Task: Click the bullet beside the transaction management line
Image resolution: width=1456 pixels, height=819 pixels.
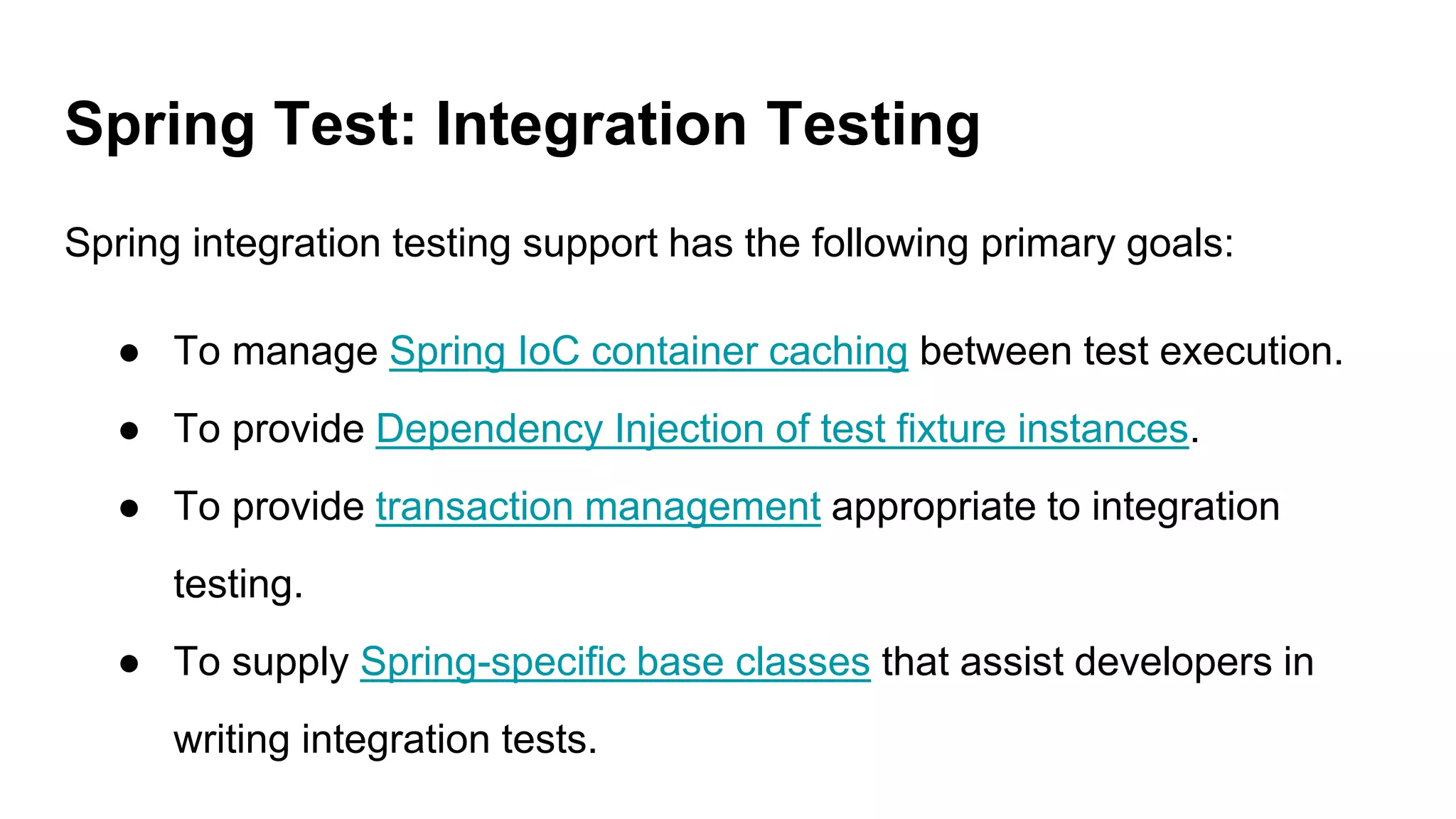Action: point(129,508)
